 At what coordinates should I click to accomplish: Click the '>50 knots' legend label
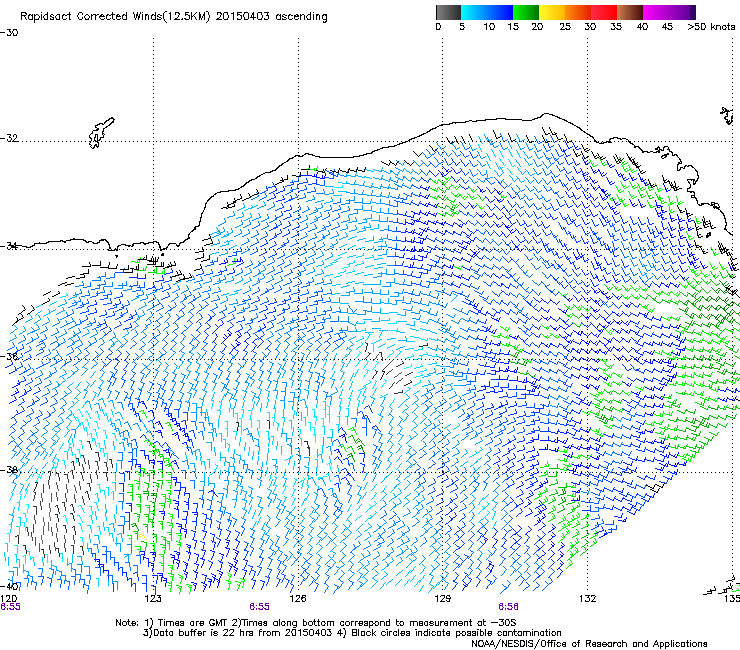pos(711,27)
